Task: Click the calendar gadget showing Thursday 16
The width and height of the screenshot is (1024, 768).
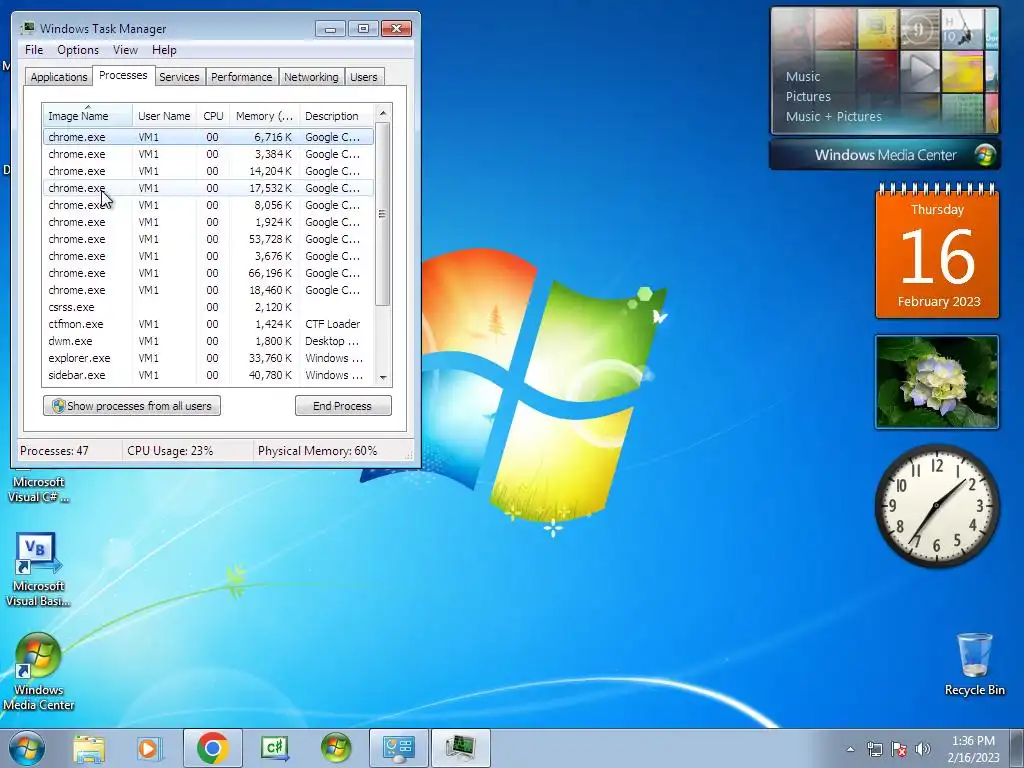Action: coord(937,253)
